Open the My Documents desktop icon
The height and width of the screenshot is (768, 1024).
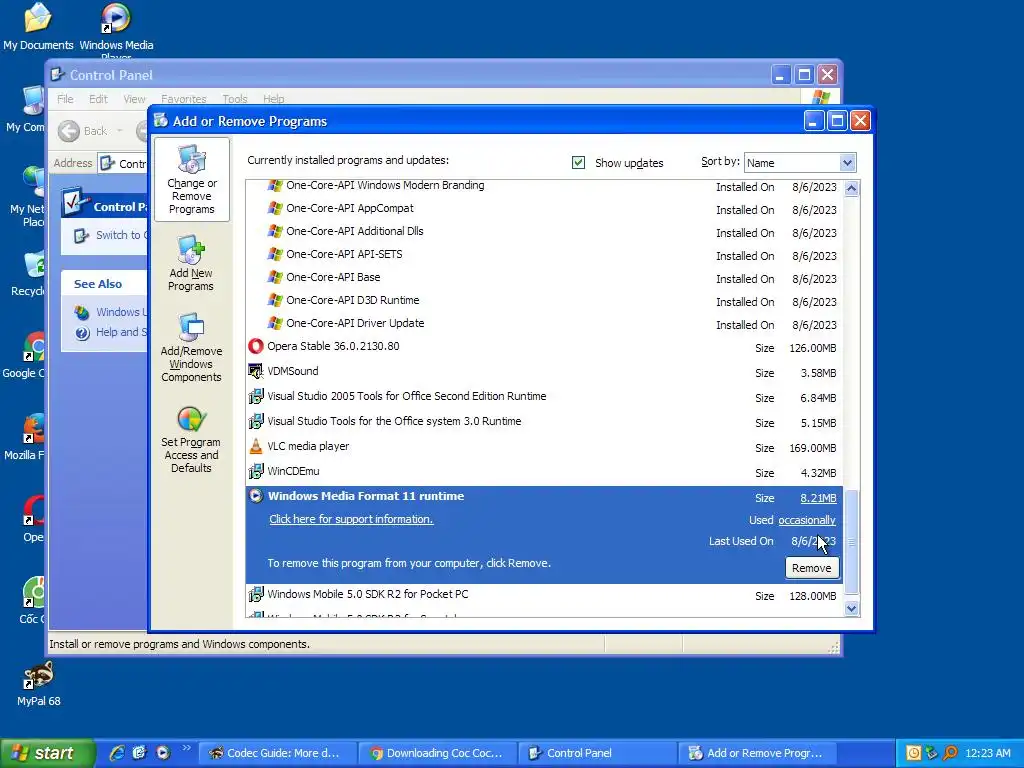(38, 26)
